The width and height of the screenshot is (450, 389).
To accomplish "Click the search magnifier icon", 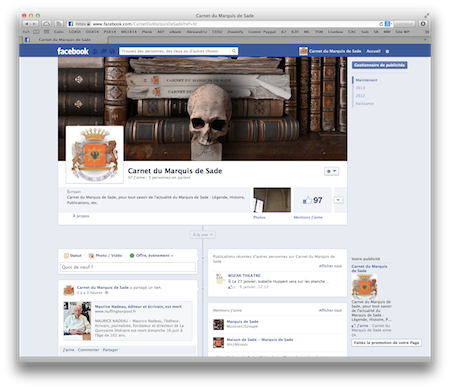I will [x=234, y=51].
